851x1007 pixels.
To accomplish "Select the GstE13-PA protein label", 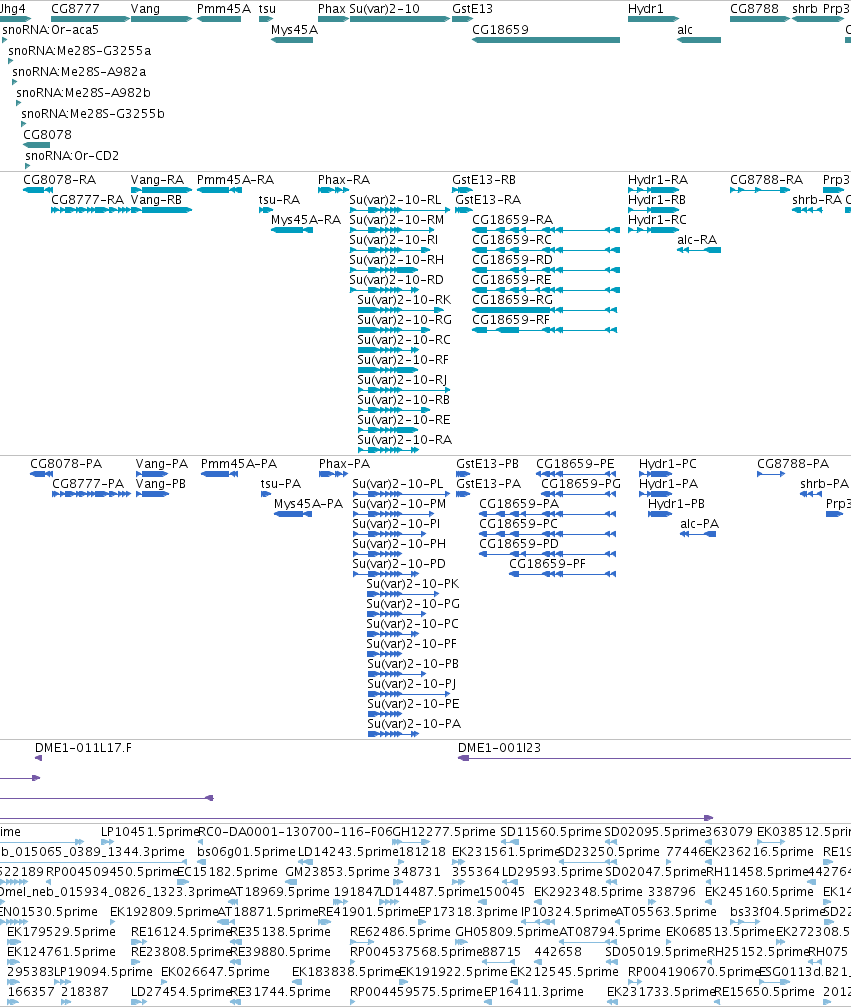I will coord(489,484).
